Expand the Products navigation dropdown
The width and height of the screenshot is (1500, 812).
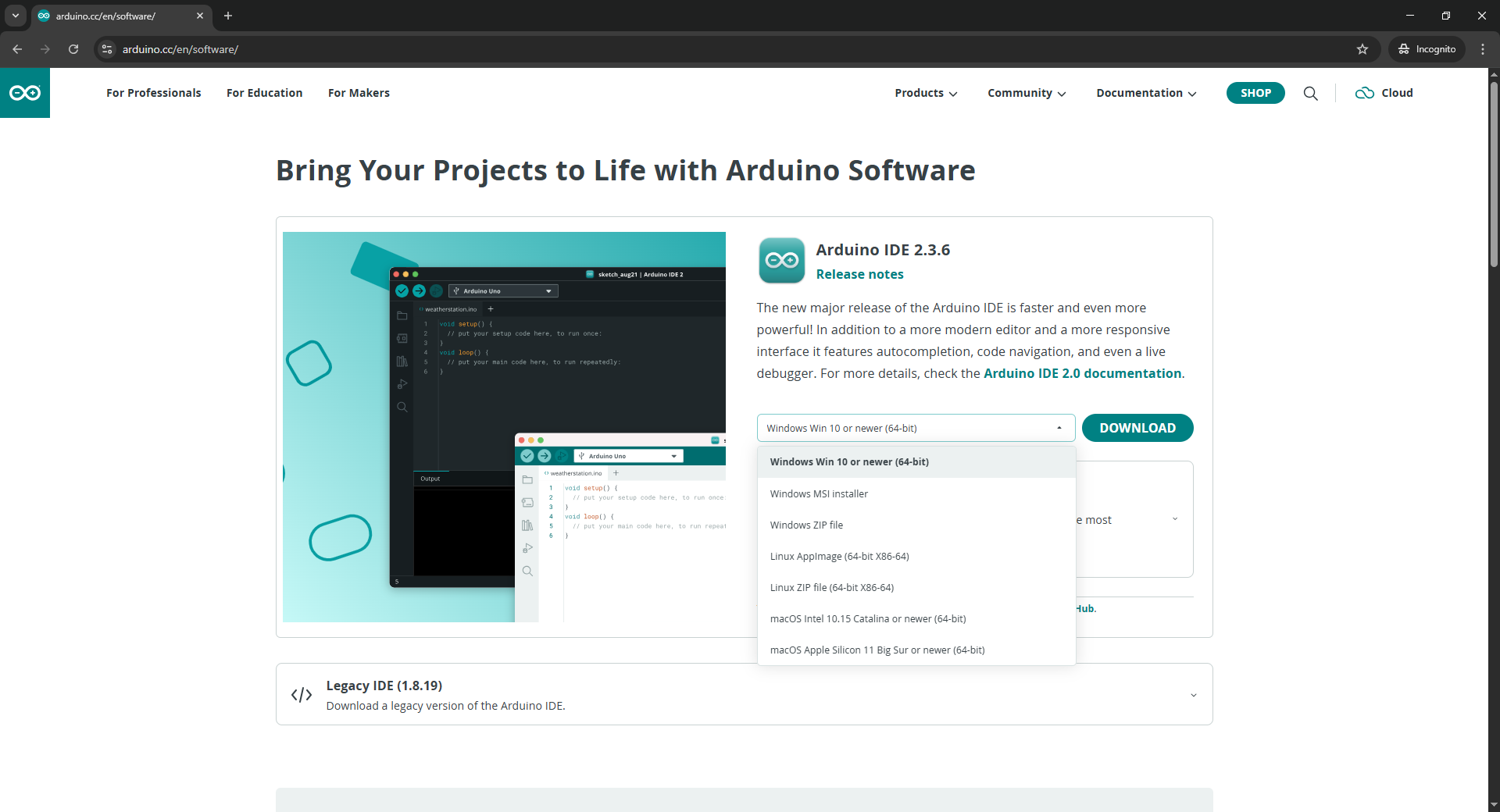click(x=926, y=93)
